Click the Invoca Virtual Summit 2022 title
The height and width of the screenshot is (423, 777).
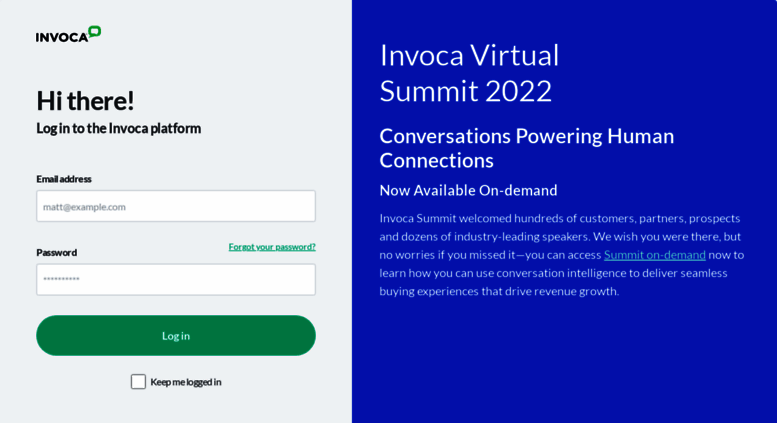[469, 73]
